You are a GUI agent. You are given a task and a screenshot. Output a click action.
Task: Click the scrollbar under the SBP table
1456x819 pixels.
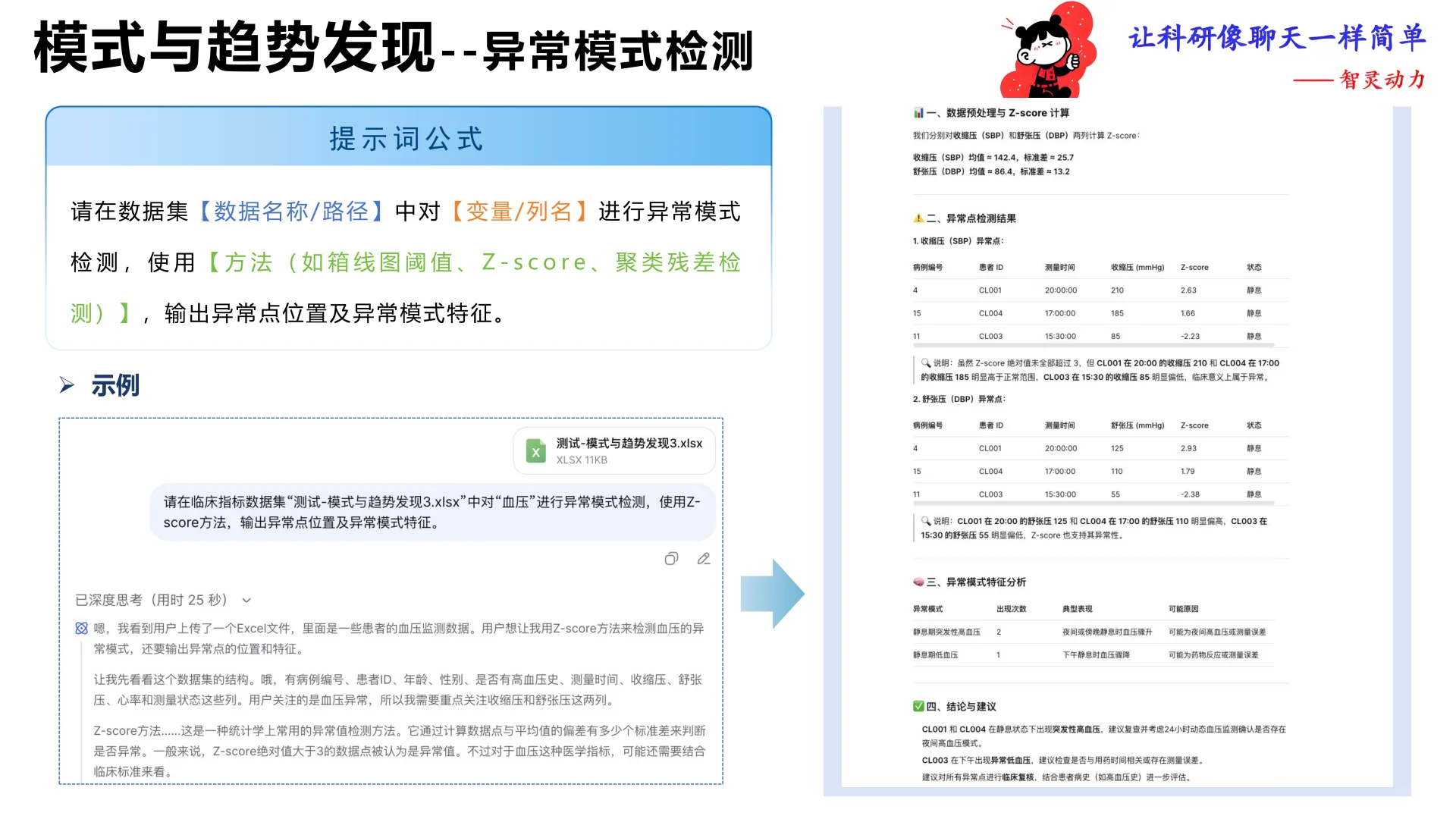point(1092,346)
